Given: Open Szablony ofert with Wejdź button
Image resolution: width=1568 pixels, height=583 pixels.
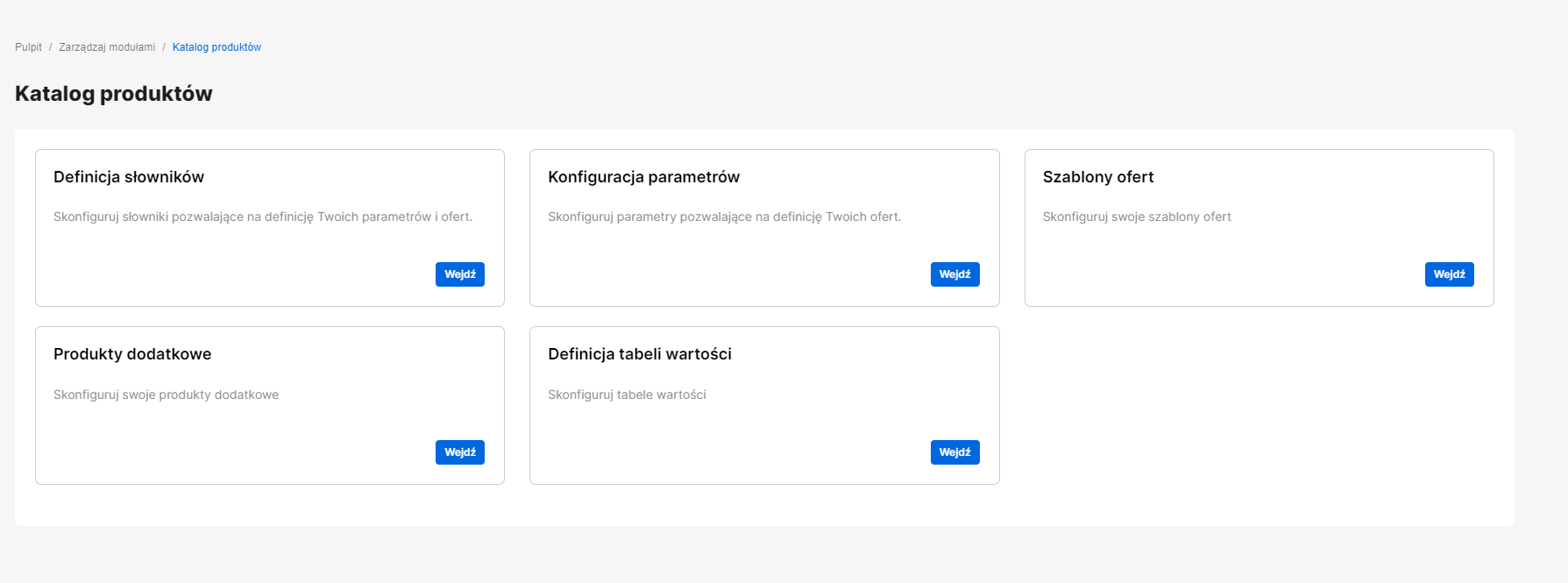Looking at the screenshot, I should click(1449, 274).
